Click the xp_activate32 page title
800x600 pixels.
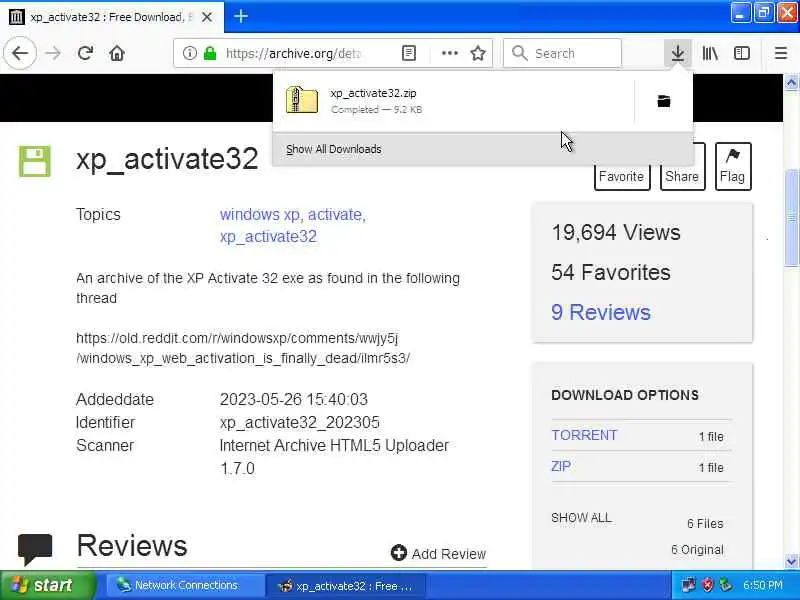click(x=167, y=159)
